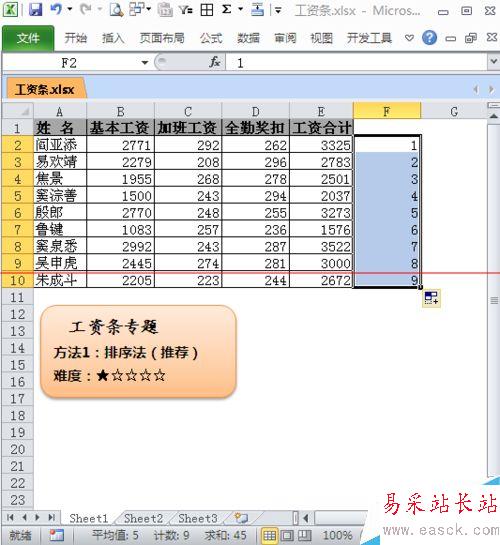Click the borders grid icon in quick access toolbar

[207, 10]
